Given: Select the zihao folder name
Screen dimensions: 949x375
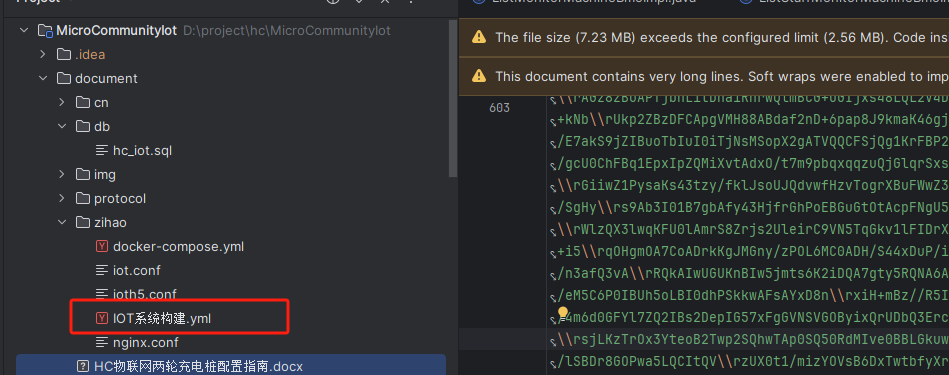Looking at the screenshot, I should click(110, 223).
